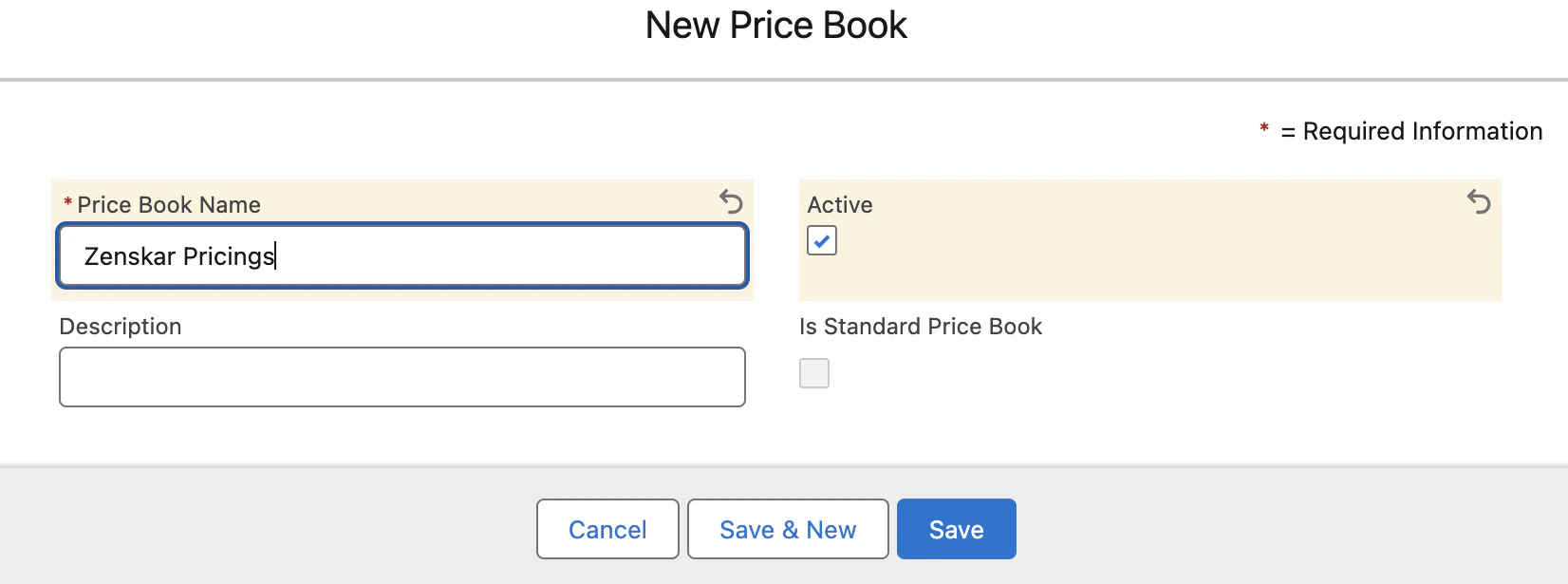Click the Required Information legend text
The image size is (1568, 584).
pyautogui.click(x=1411, y=131)
